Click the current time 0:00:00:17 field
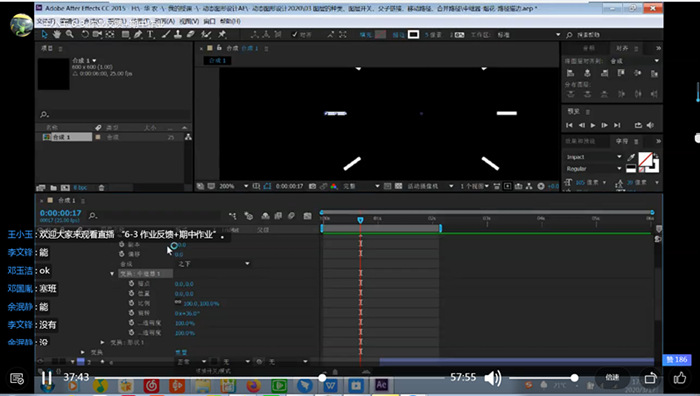Viewport: 700px width, 396px height. click(61, 213)
